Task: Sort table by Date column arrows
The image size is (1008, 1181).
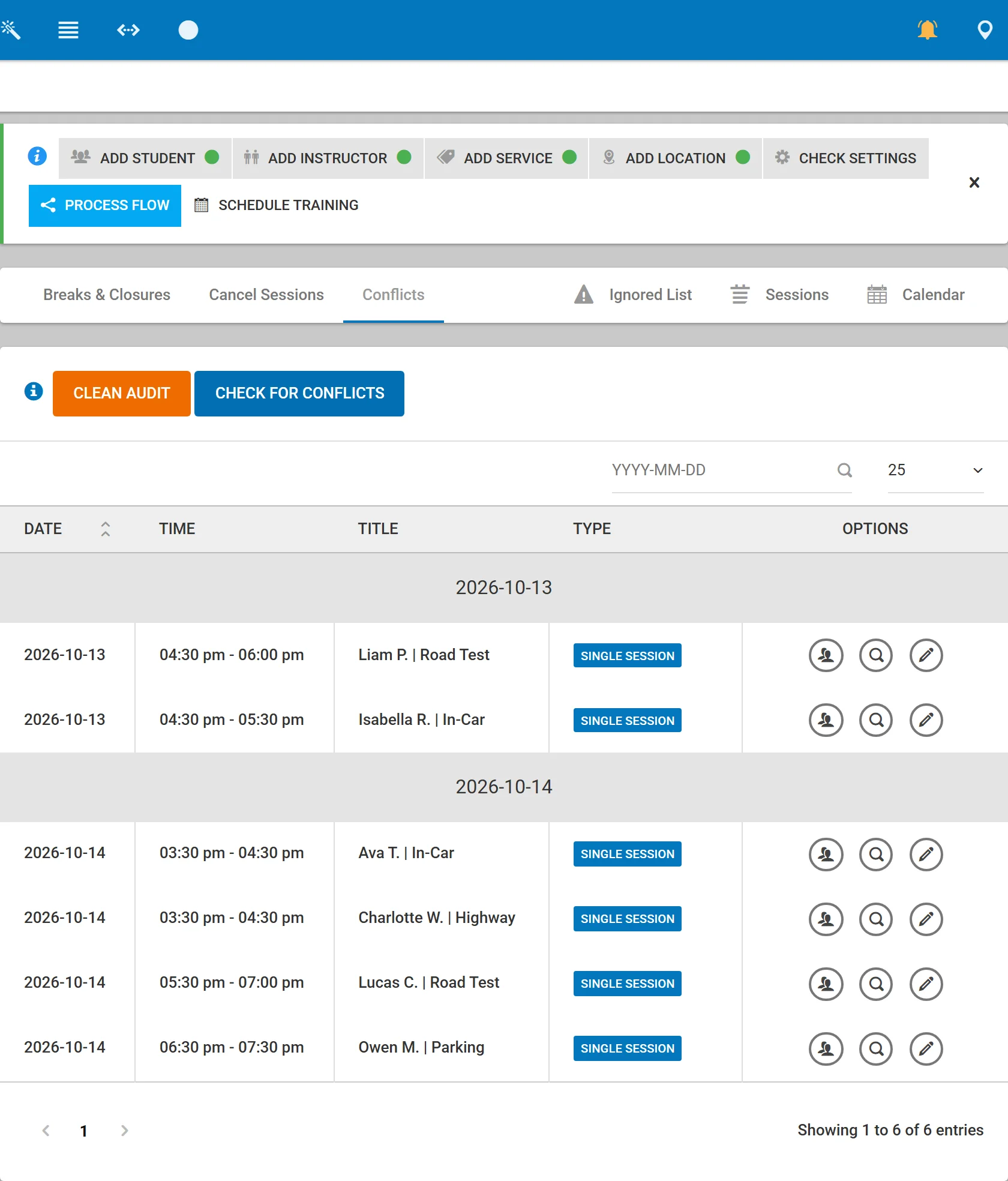Action: coord(106,529)
